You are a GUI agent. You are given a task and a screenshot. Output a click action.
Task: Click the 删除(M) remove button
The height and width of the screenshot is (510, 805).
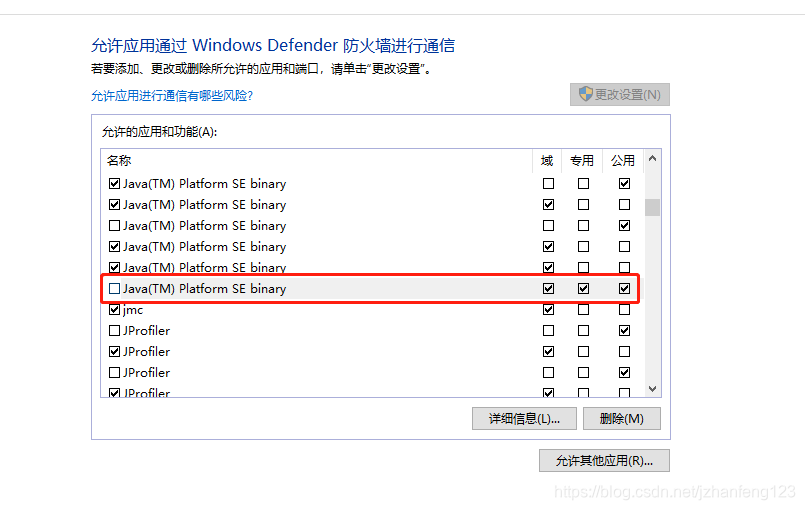tap(622, 419)
